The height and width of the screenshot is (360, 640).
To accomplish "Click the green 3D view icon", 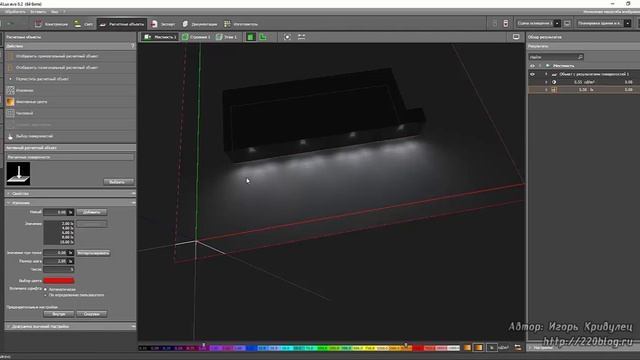I will [250, 37].
